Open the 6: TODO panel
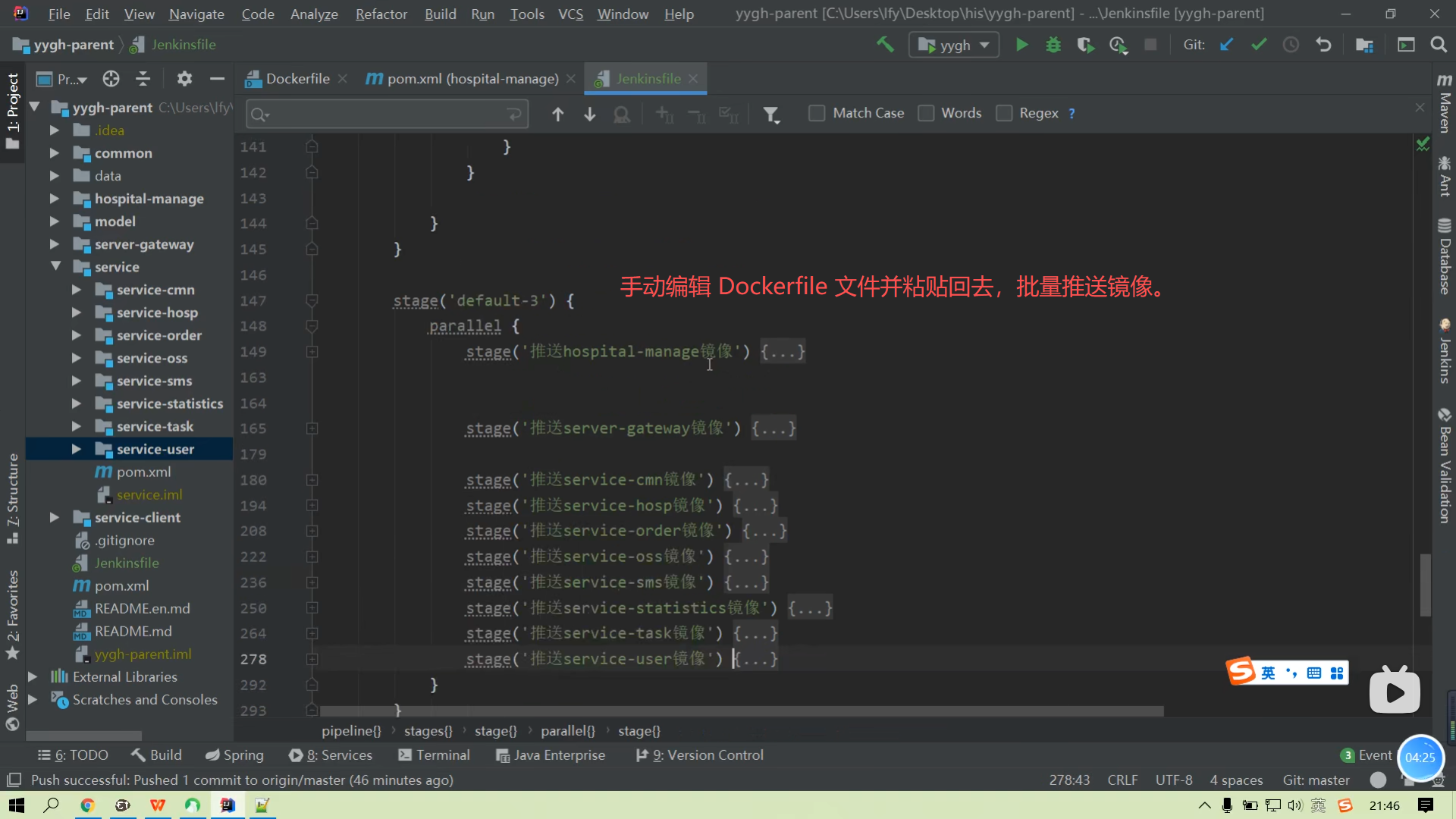Viewport: 1456px width, 819px height. point(74,755)
